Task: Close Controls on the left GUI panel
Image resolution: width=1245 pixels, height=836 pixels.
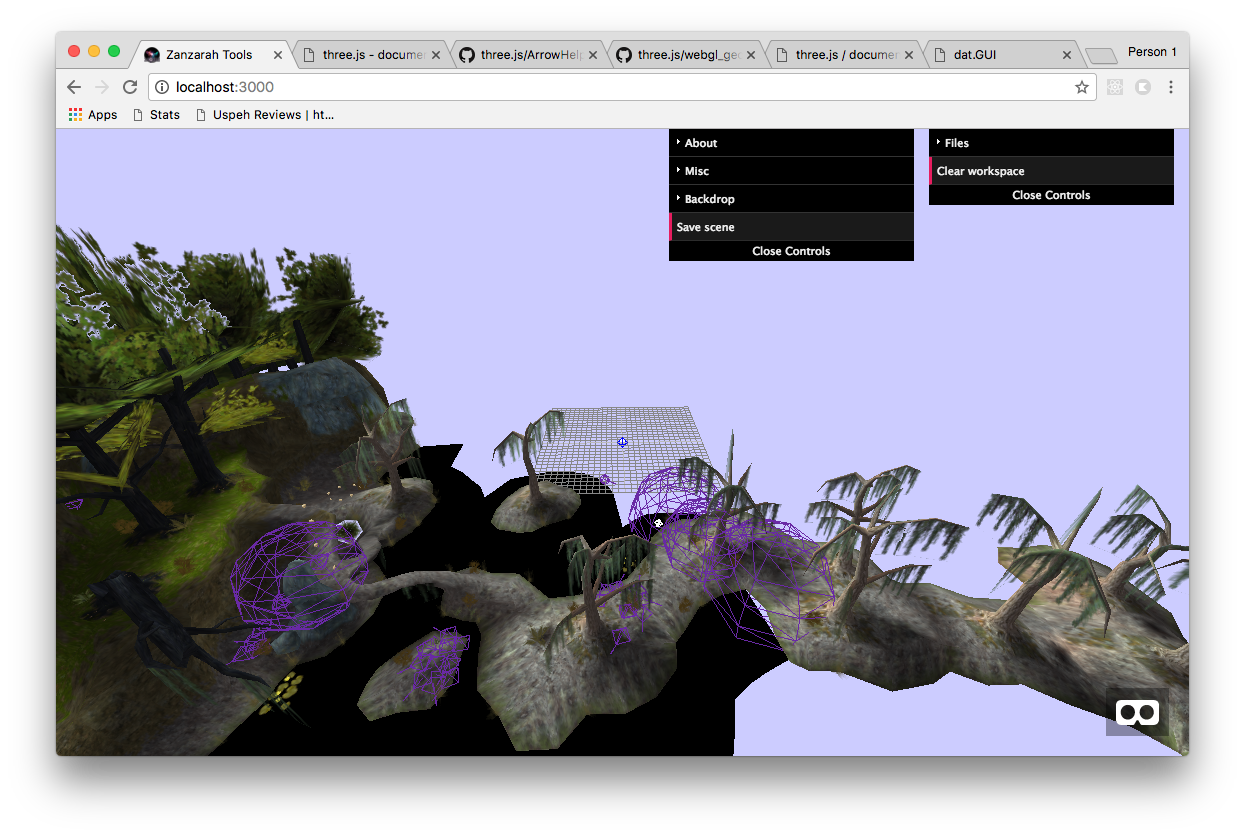Action: click(791, 251)
